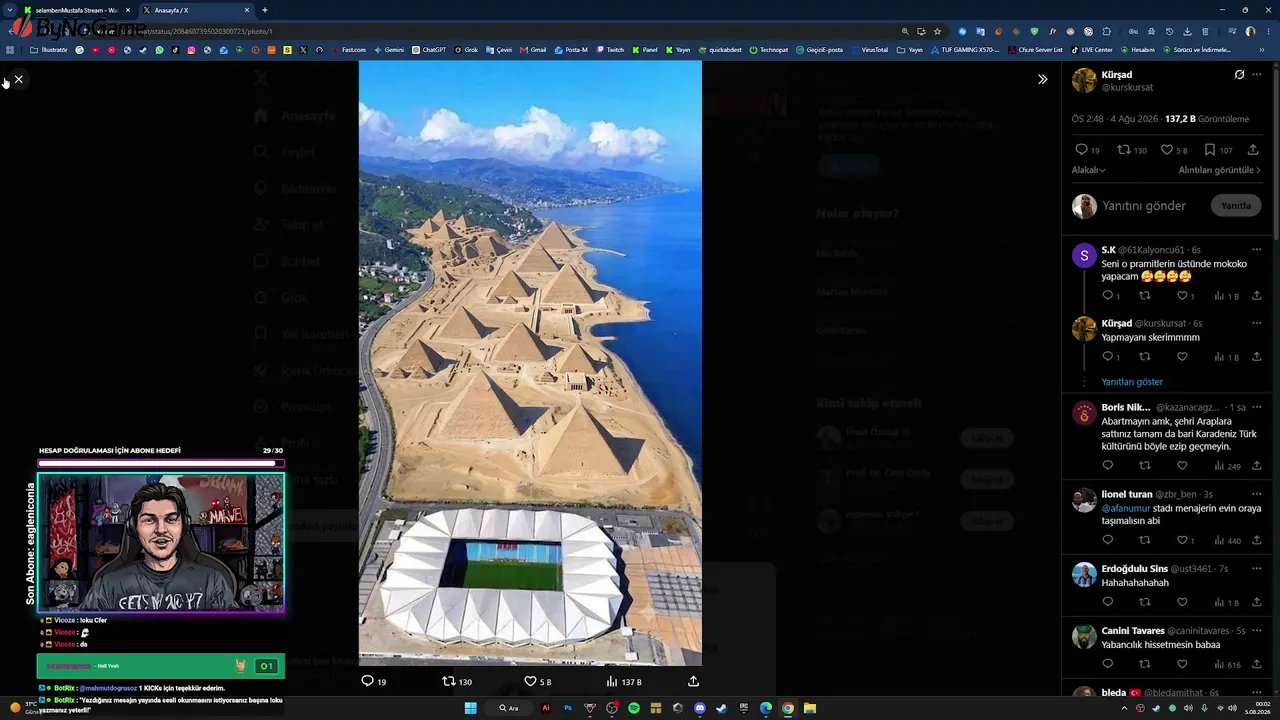The width and height of the screenshot is (1280, 720).
Task: Open more options on lionel turan reply
Action: point(1257,494)
